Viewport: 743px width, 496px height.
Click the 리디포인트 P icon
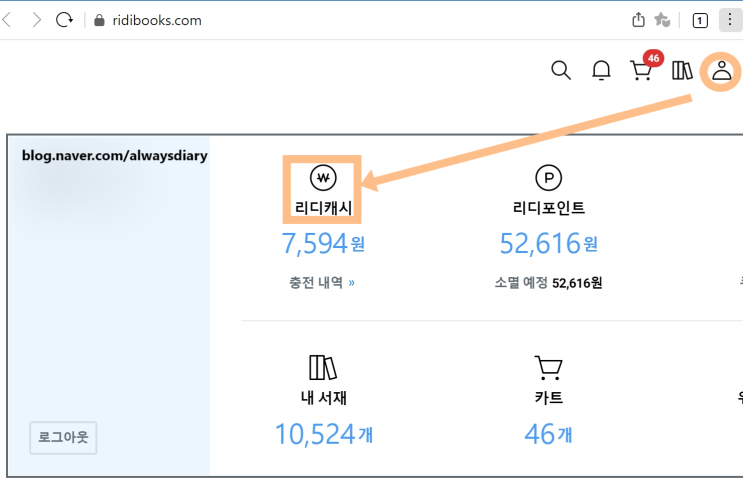[548, 178]
